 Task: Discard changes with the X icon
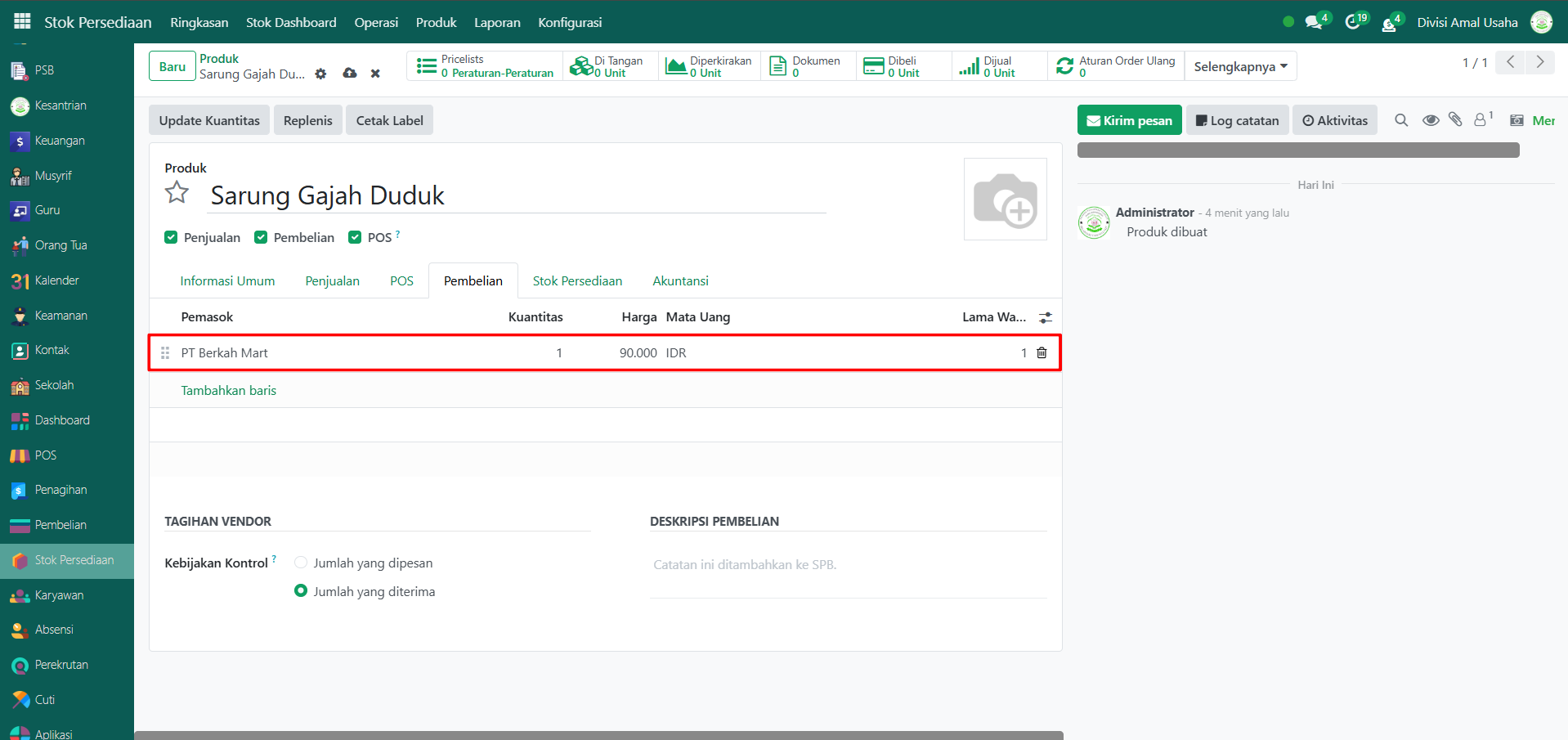(x=375, y=74)
